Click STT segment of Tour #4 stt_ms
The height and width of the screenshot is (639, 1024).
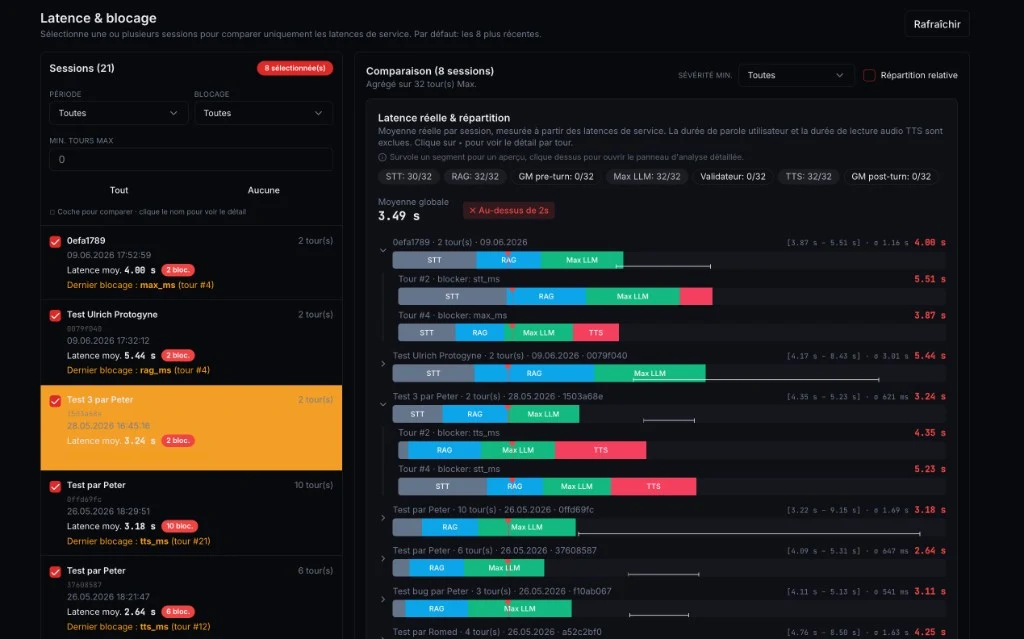point(442,486)
